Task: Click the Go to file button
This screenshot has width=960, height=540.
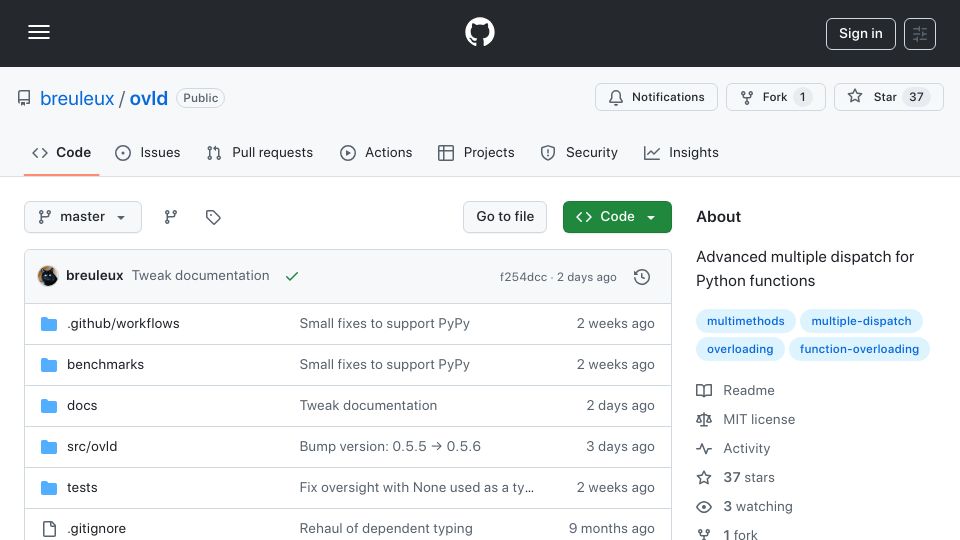Action: [504, 217]
